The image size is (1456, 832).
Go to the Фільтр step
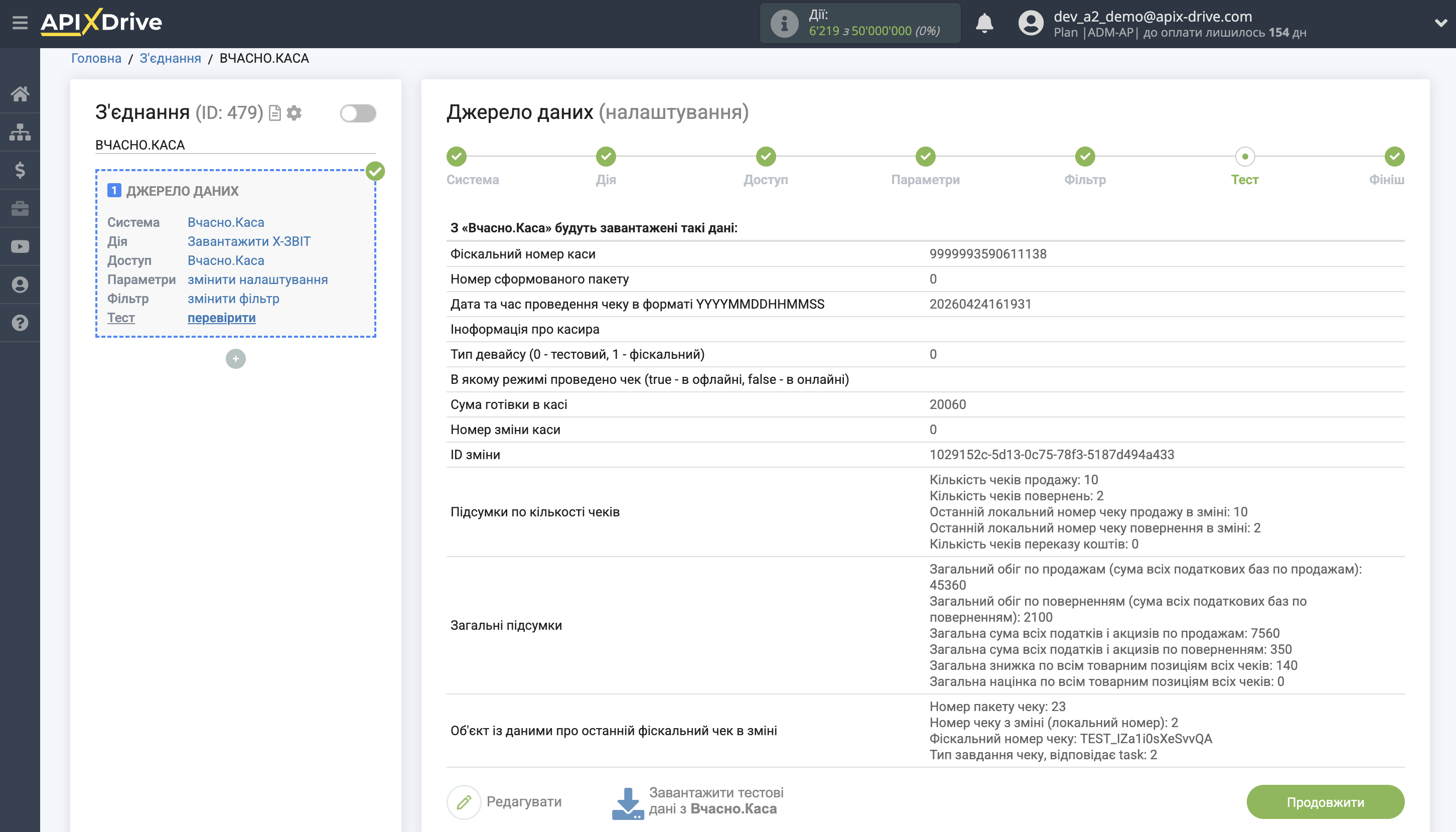[1084, 157]
